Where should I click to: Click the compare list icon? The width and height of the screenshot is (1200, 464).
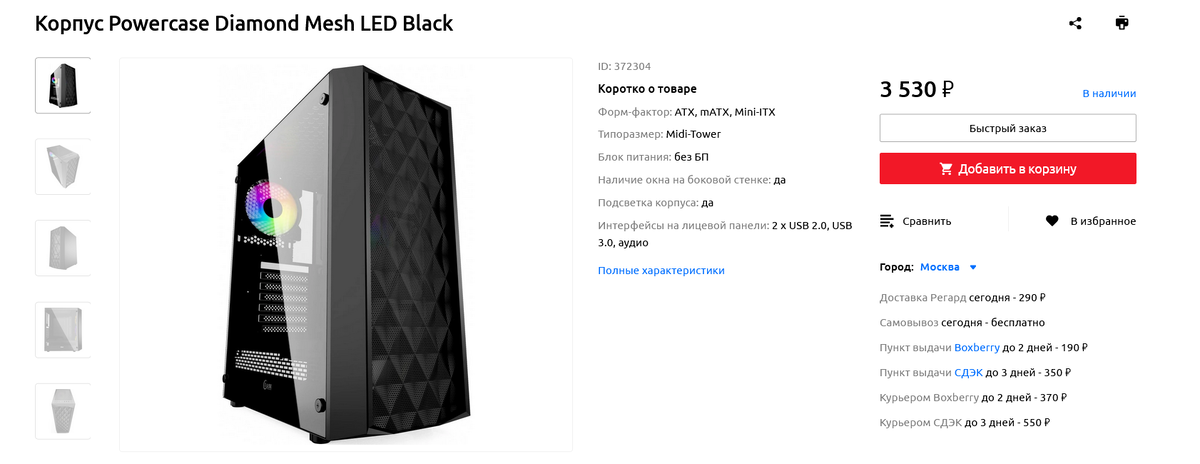pos(887,221)
